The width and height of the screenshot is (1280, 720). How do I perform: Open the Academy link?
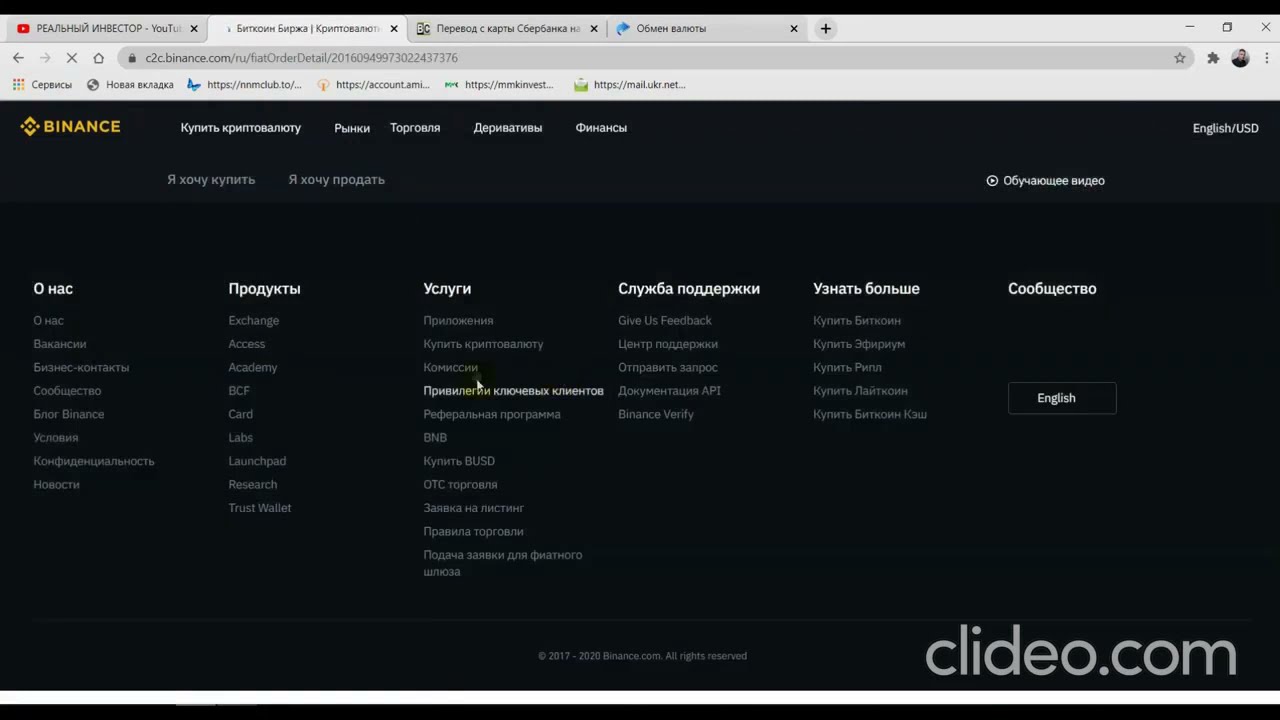(253, 367)
